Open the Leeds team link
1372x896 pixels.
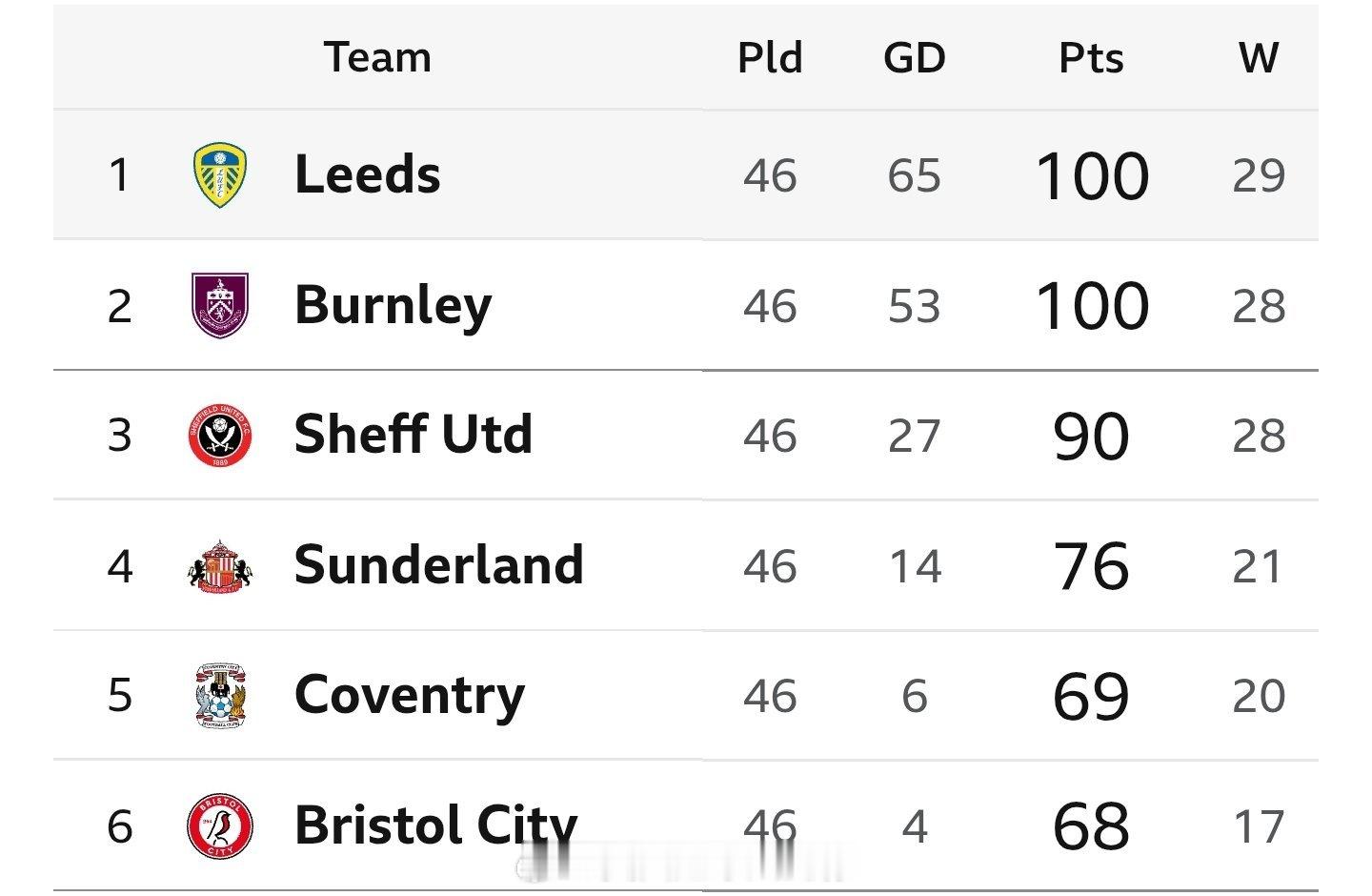click(368, 174)
